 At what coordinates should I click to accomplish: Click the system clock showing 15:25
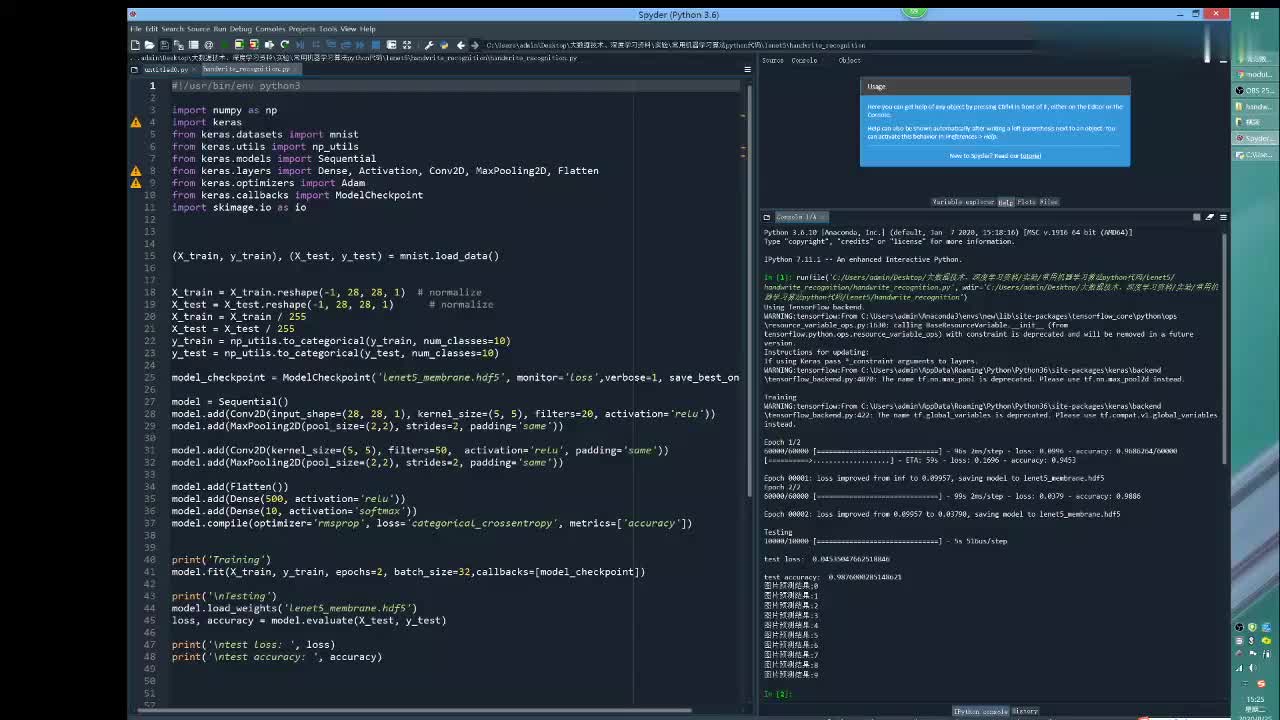1255,700
